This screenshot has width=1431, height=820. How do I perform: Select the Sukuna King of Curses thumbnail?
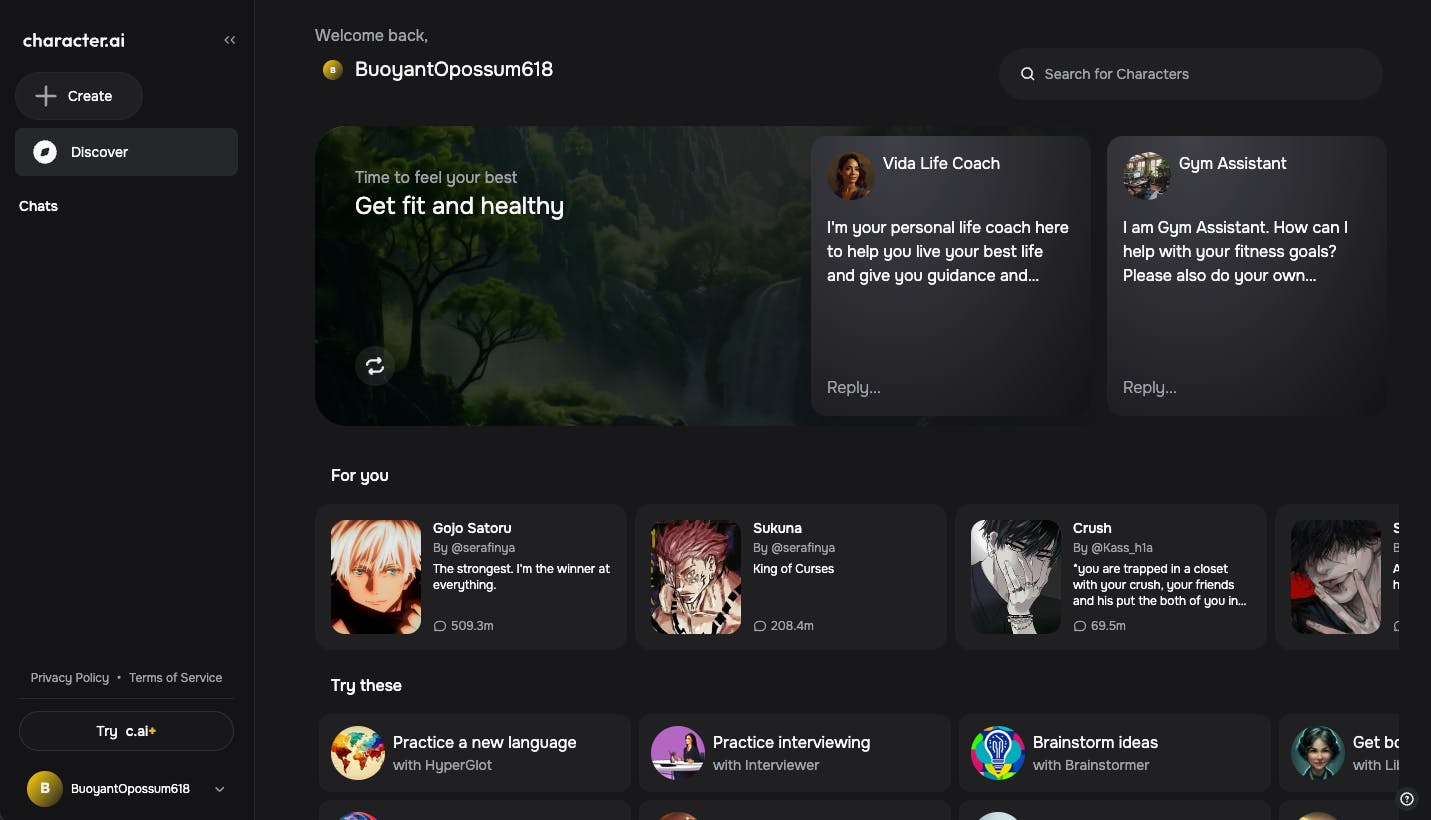tap(695, 577)
